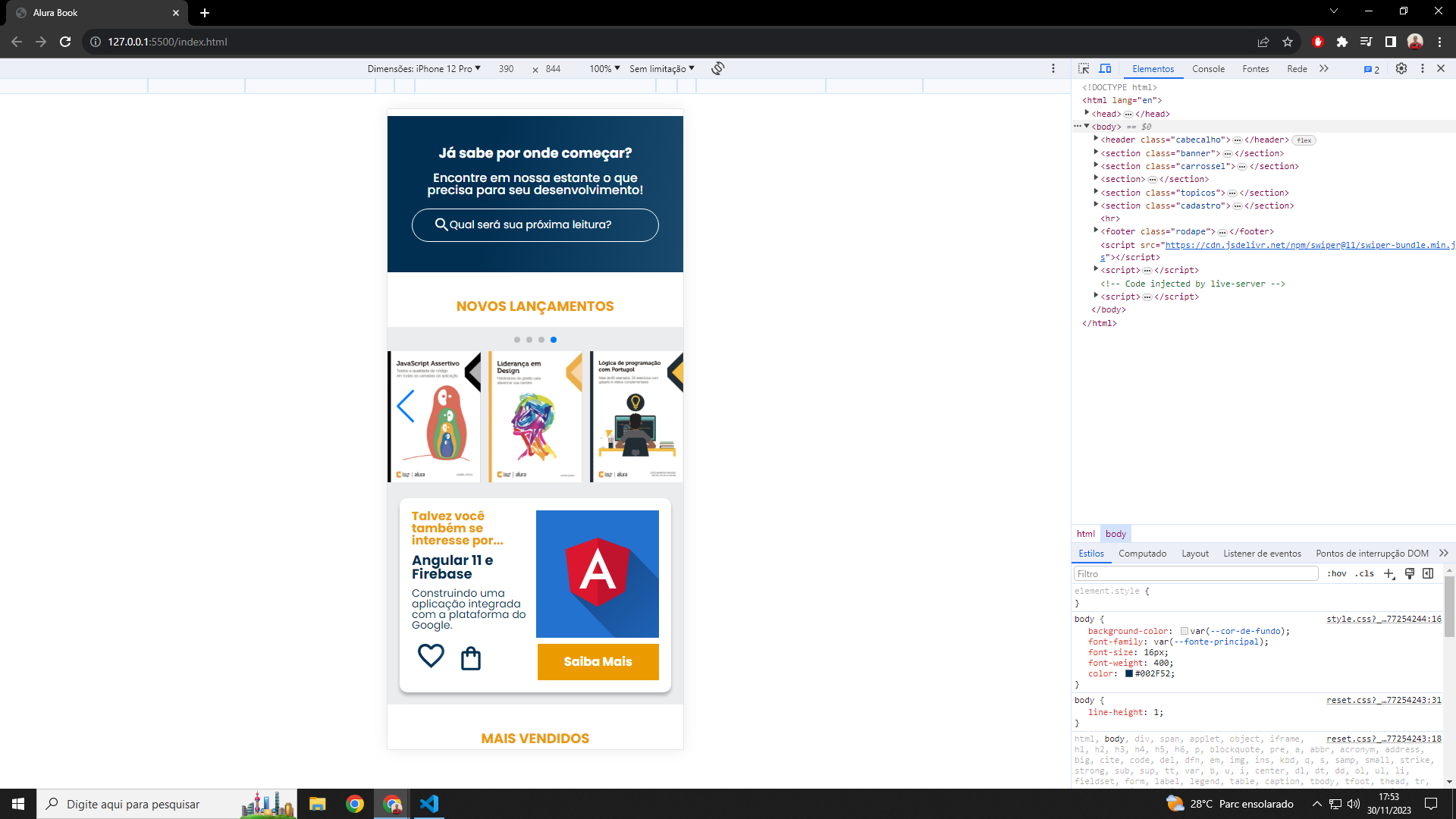Expand the footer rodape element
Image resolution: width=1456 pixels, height=819 pixels.
click(x=1096, y=231)
